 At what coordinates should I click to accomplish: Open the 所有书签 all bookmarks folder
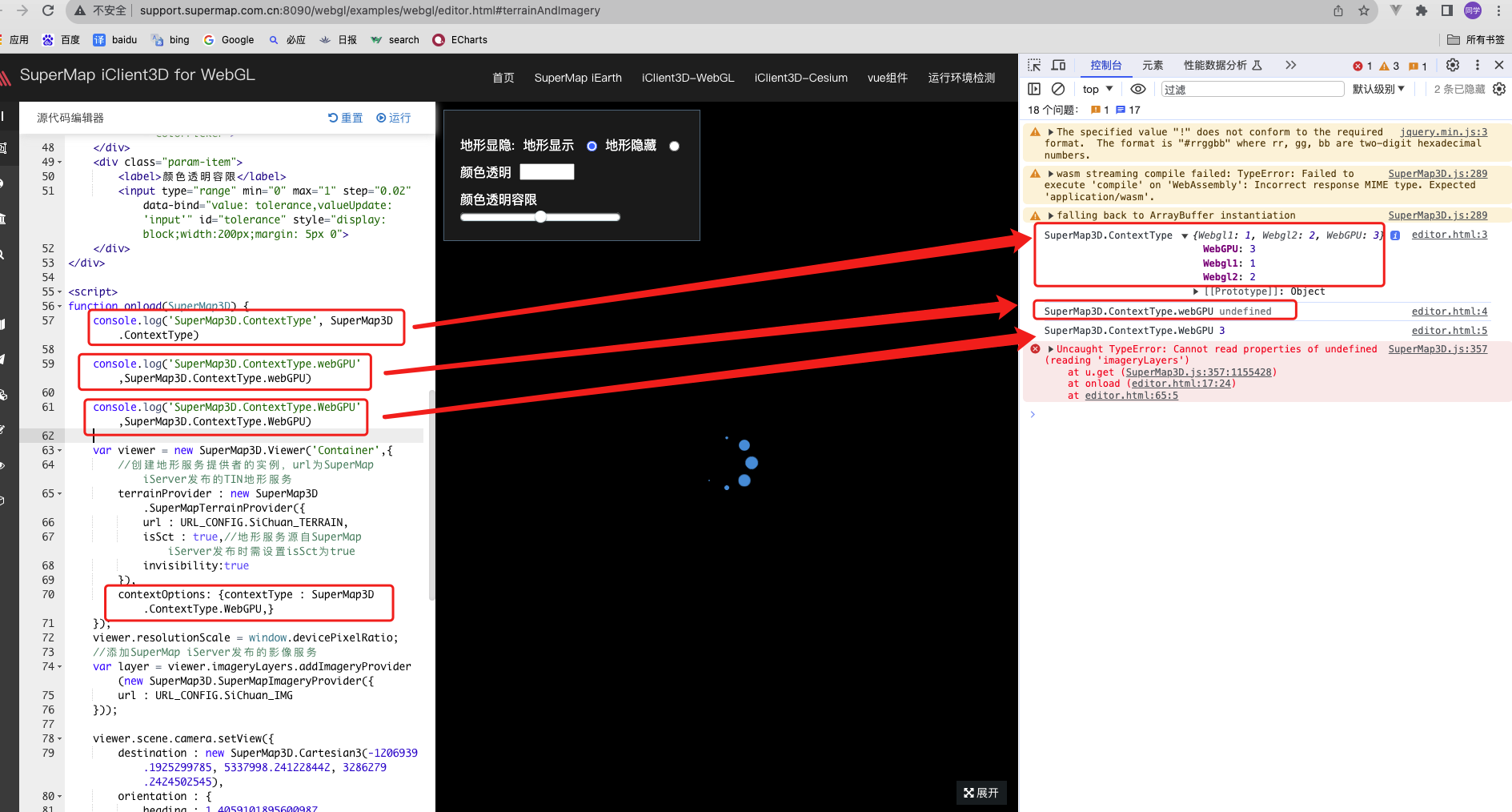pos(1476,39)
